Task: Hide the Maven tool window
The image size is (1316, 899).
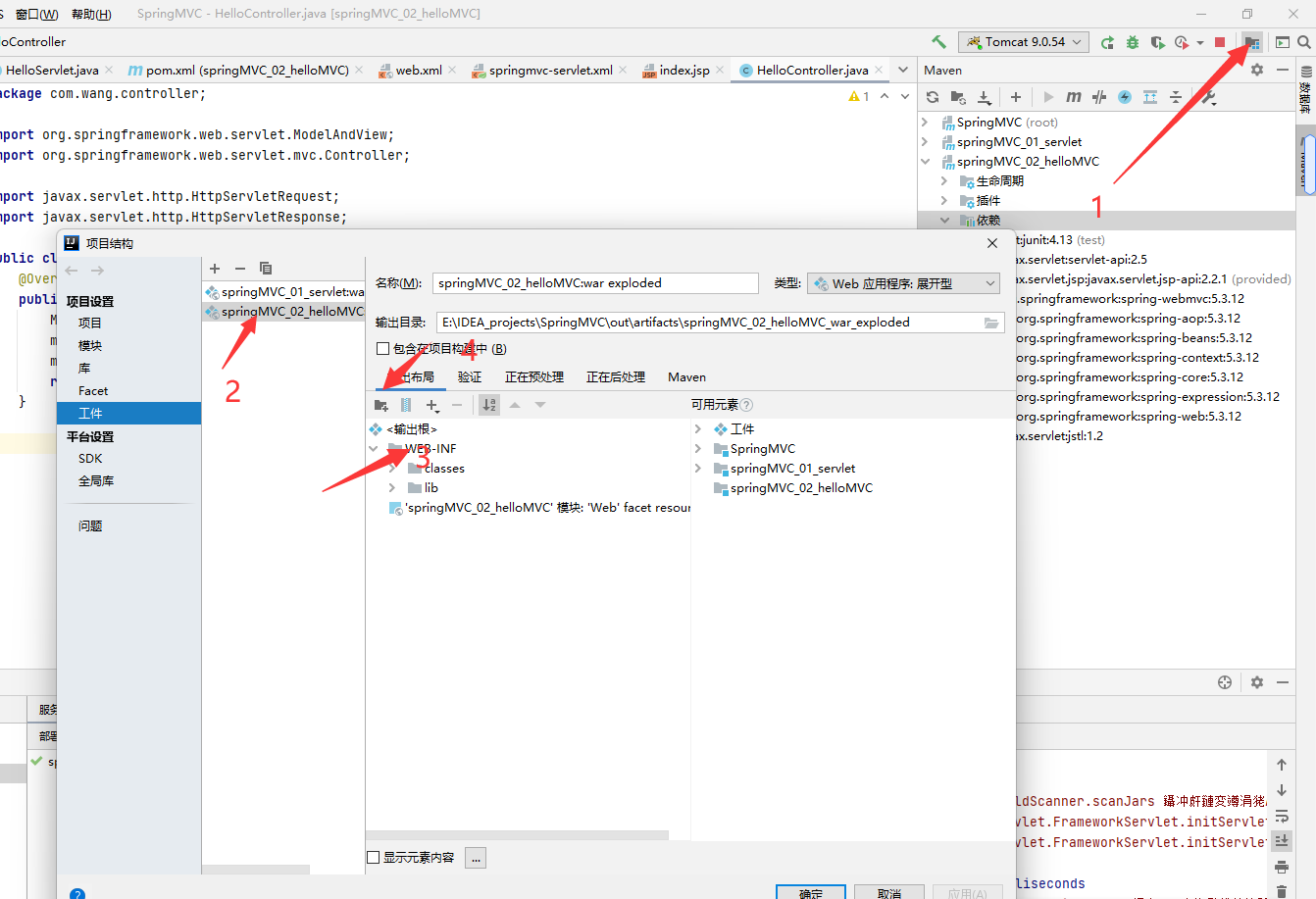Action: pos(1283,70)
